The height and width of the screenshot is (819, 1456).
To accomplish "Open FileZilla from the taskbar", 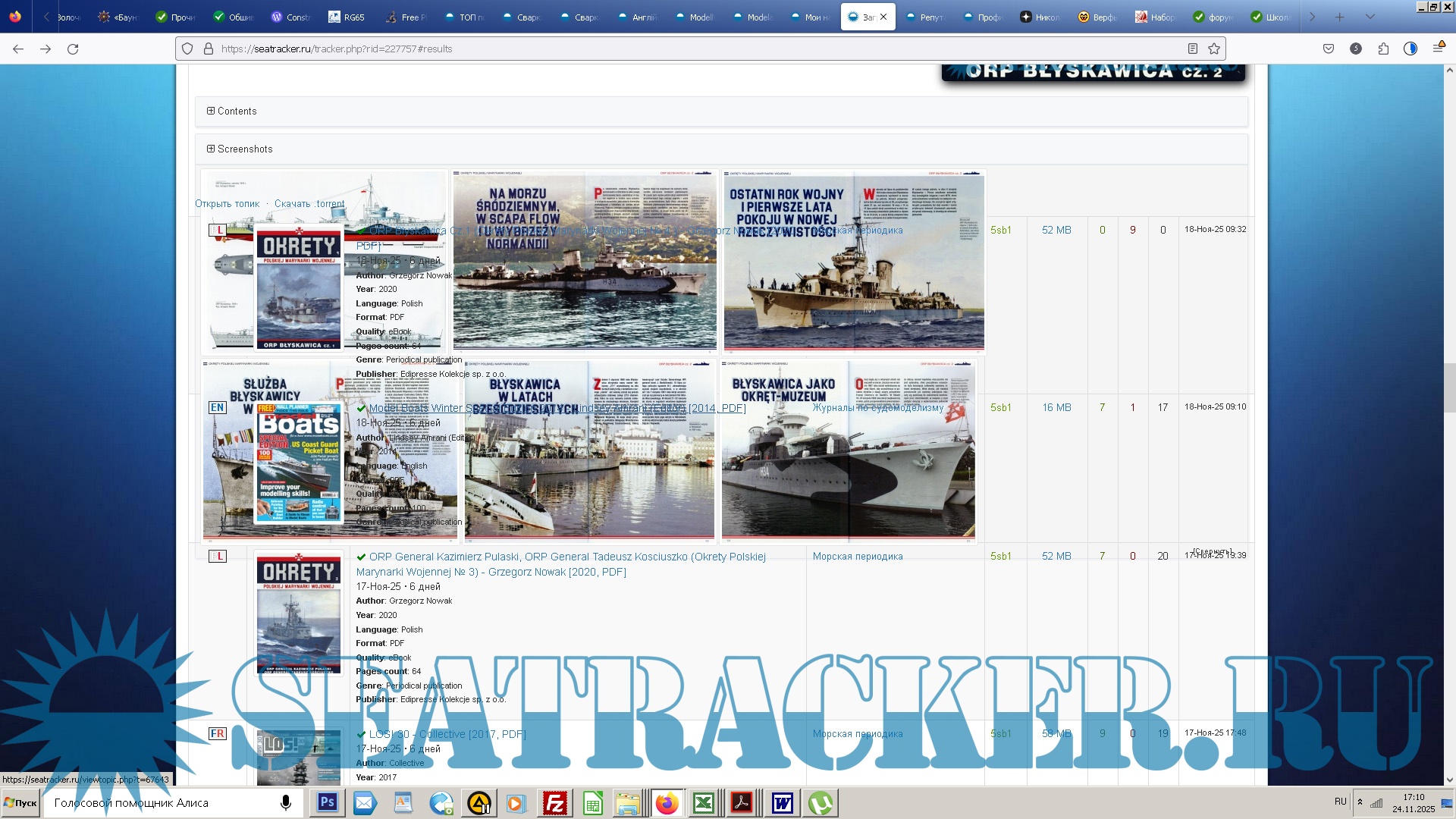I will [x=555, y=803].
